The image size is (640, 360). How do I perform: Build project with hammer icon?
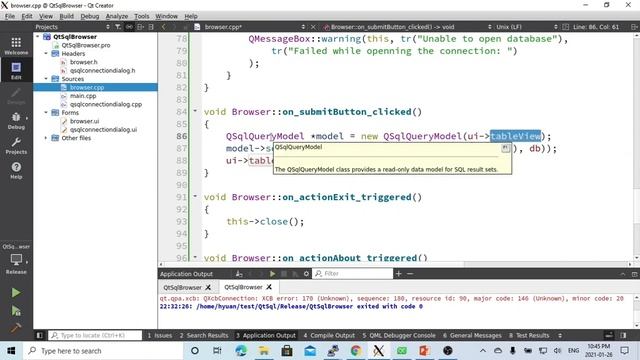16,328
